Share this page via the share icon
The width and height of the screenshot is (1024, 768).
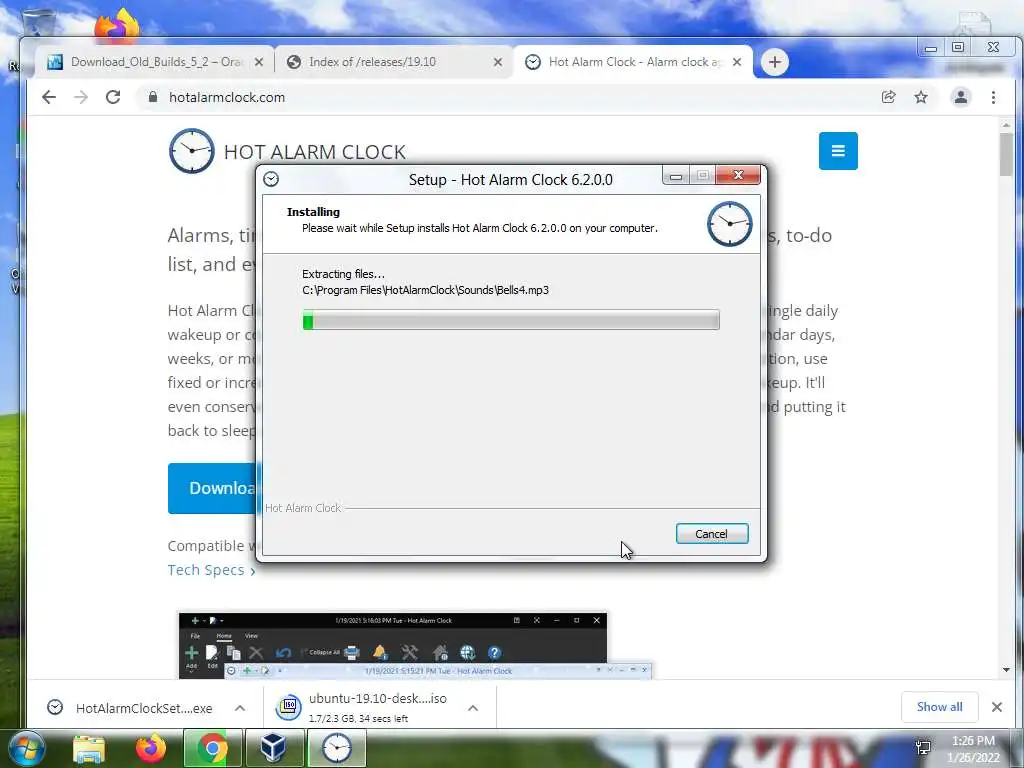point(888,97)
